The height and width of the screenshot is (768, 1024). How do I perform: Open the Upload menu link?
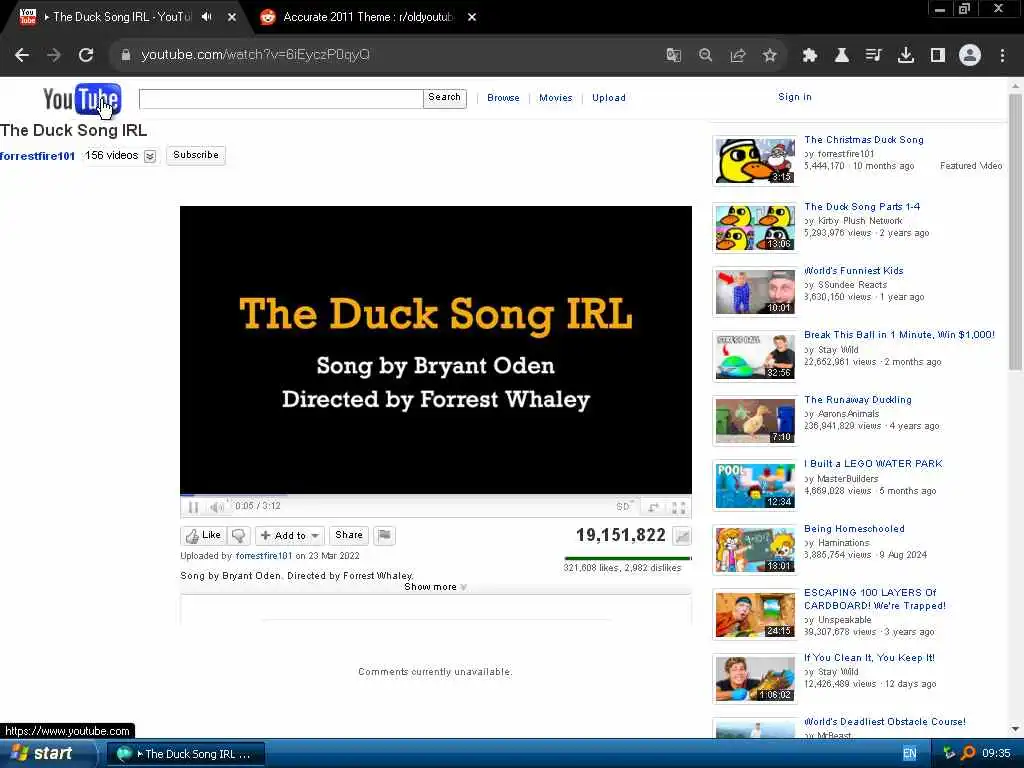pos(609,98)
